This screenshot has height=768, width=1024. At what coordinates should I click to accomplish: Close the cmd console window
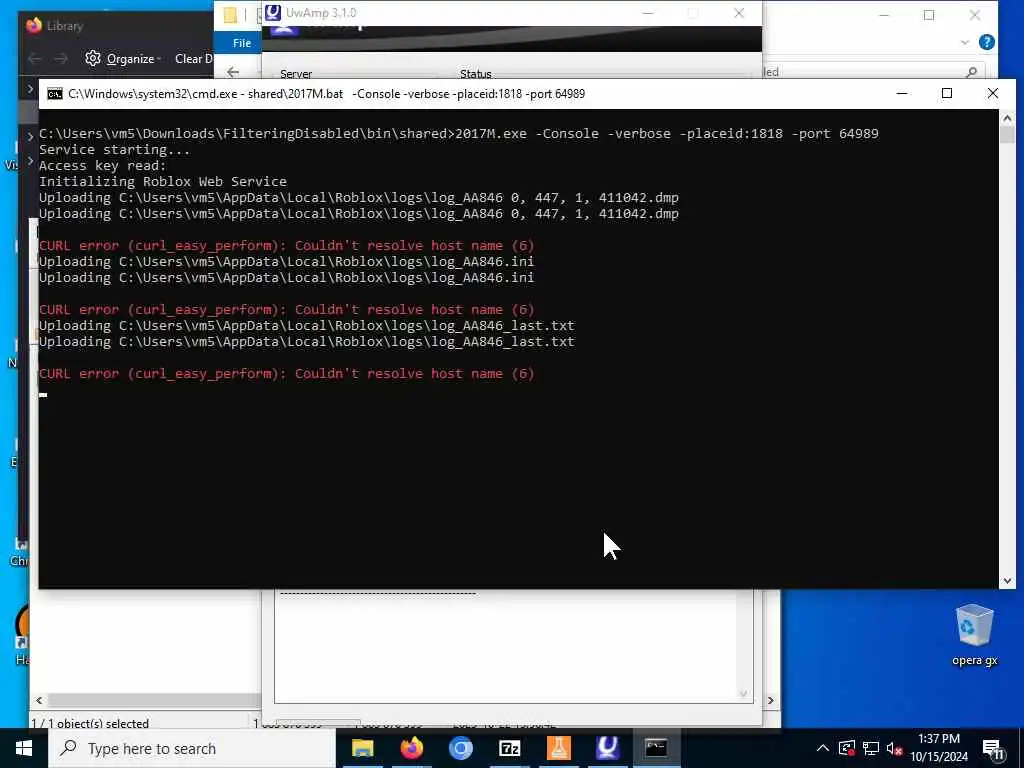[x=993, y=93]
